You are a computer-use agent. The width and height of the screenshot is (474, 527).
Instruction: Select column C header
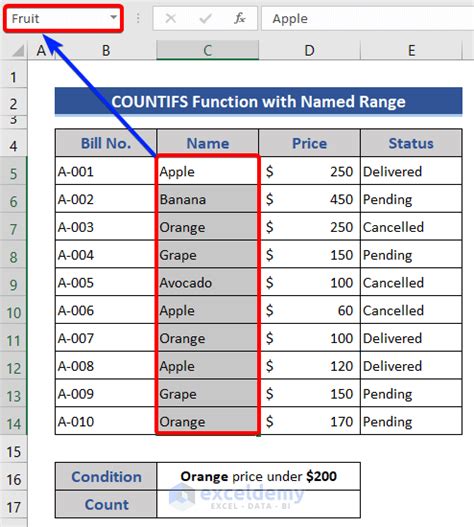pyautogui.click(x=207, y=50)
